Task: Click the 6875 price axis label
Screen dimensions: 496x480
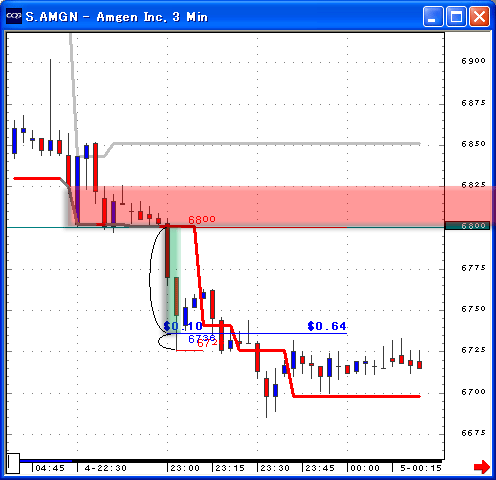Action: tap(473, 103)
